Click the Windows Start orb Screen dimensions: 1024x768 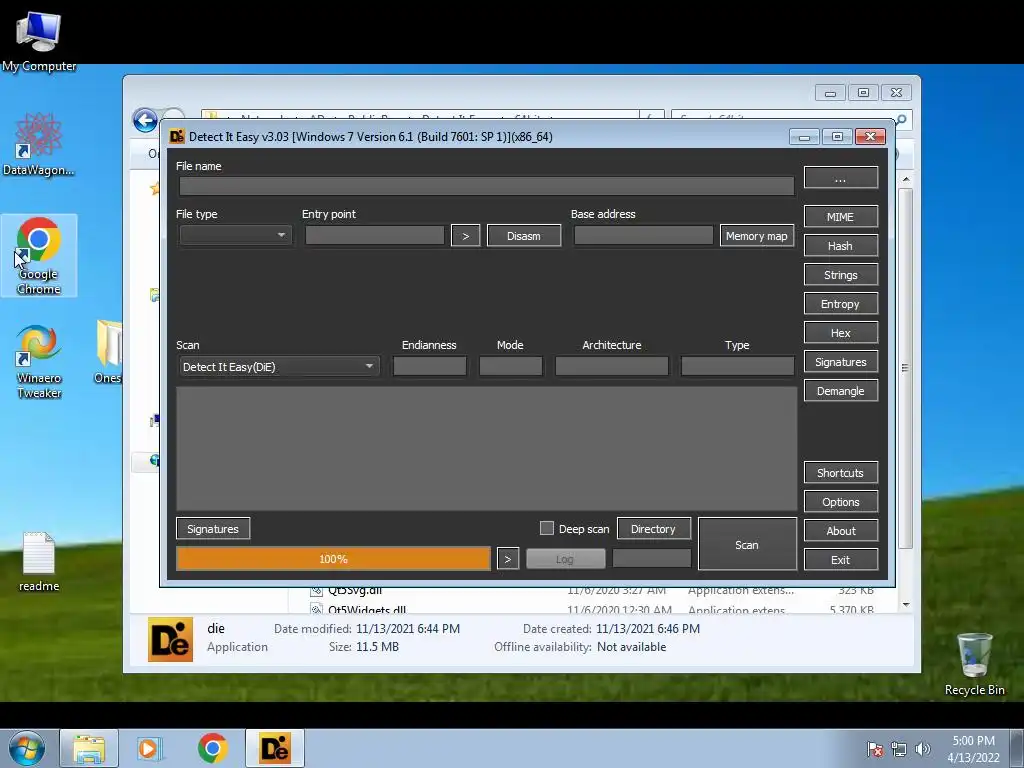click(x=27, y=748)
